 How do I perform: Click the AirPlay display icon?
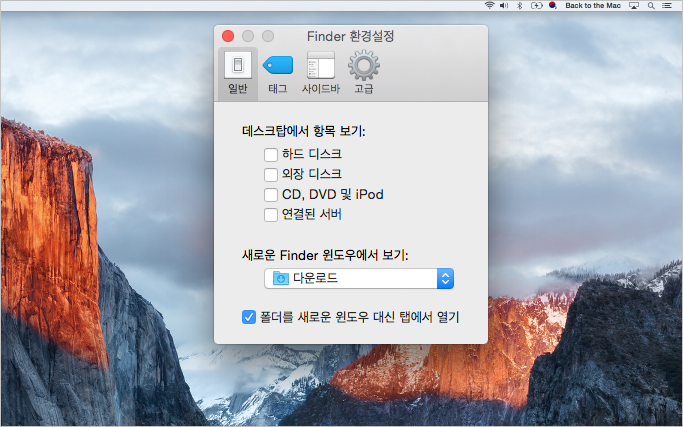[634, 5]
